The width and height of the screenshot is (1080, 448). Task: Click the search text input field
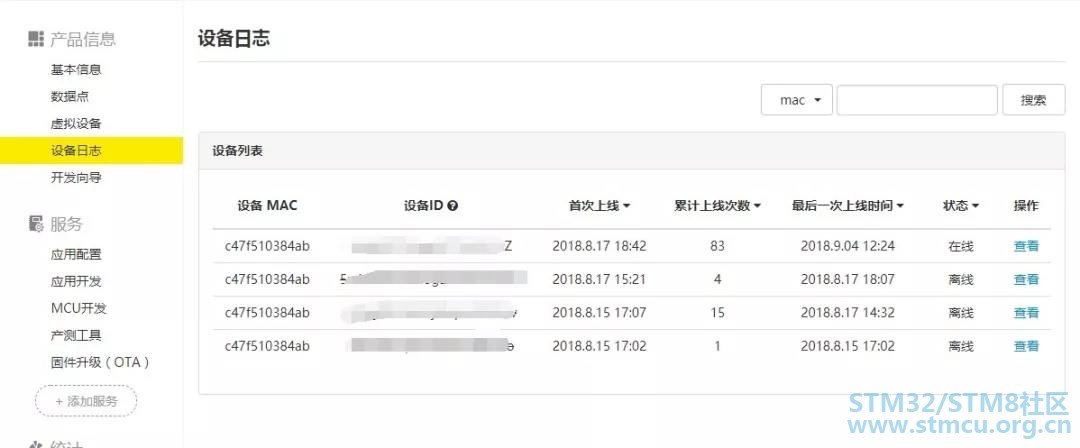click(917, 100)
